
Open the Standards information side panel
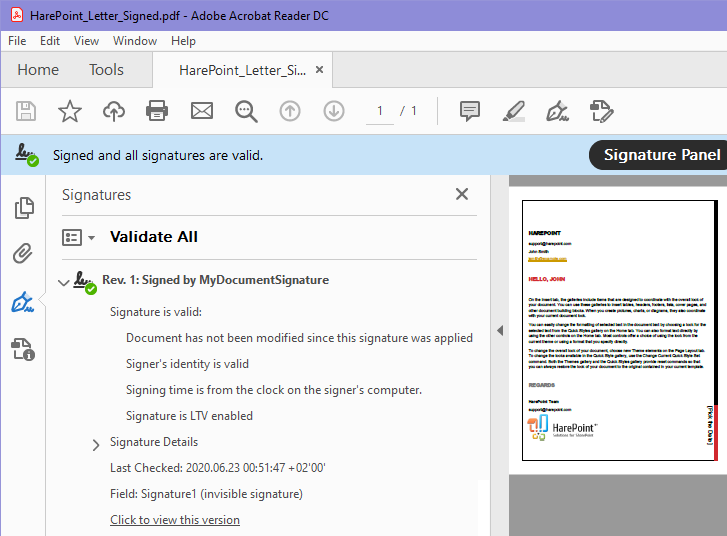(23, 349)
